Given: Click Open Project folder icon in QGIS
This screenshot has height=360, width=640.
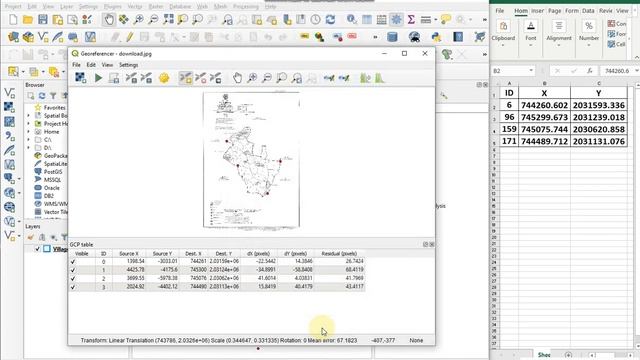Looking at the screenshot, I should [x=28, y=19].
